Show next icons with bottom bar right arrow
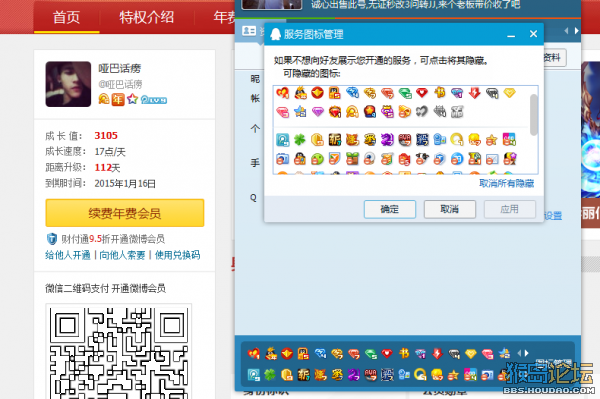The height and width of the screenshot is (399, 600). [527, 353]
